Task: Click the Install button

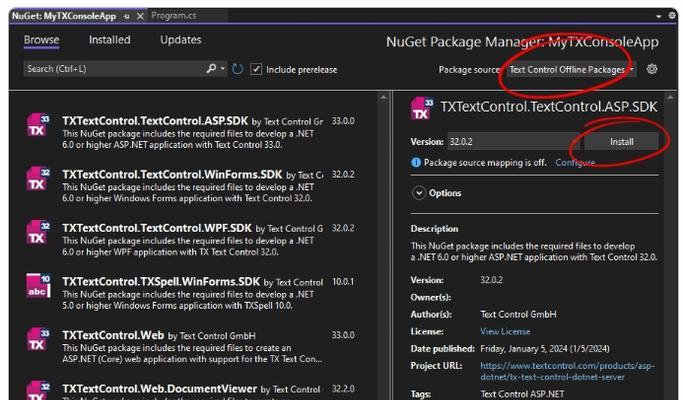Action: [x=622, y=142]
